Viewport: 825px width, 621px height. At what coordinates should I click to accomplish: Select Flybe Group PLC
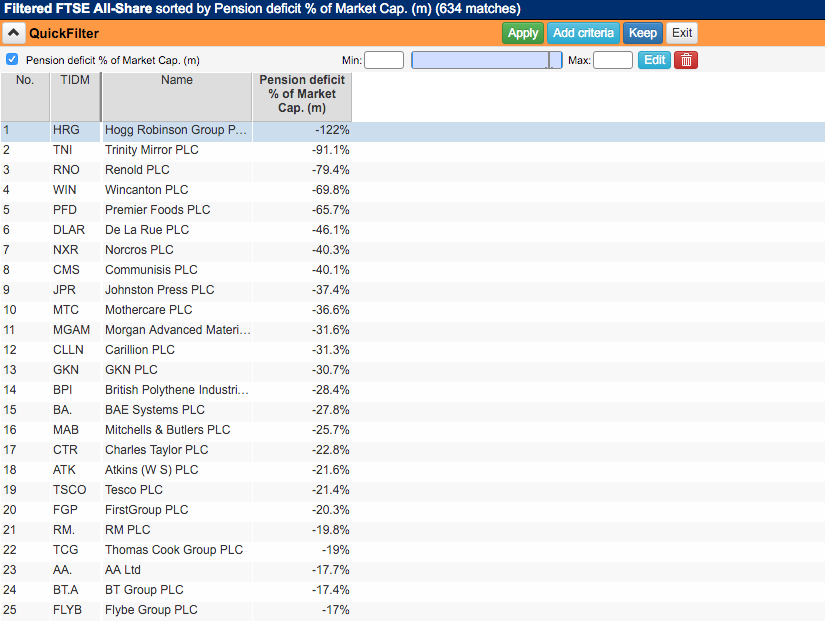151,610
